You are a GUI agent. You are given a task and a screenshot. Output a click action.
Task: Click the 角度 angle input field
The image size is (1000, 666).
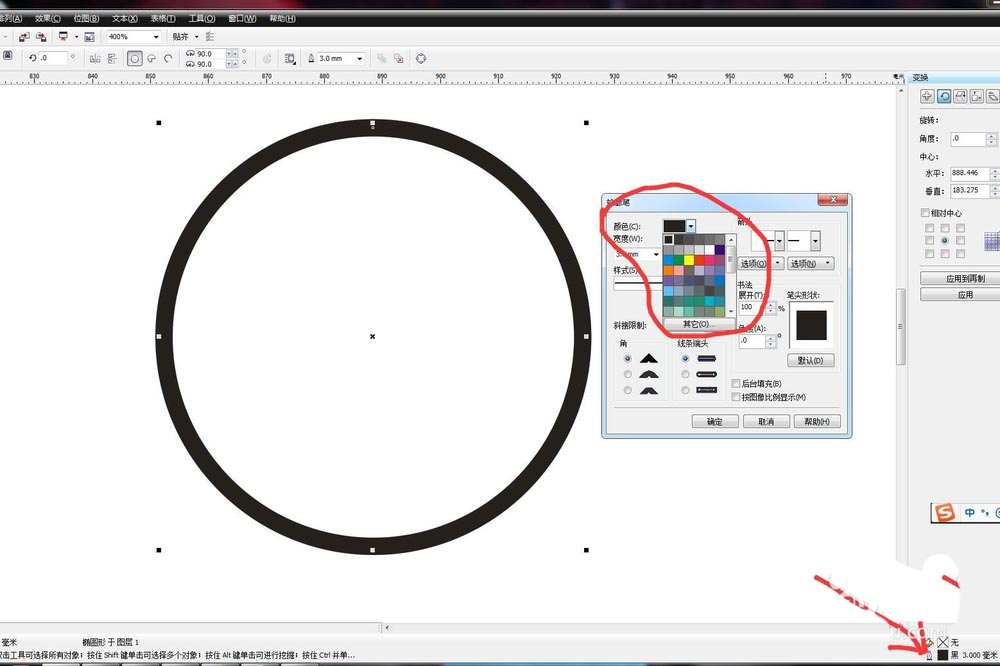coord(967,138)
